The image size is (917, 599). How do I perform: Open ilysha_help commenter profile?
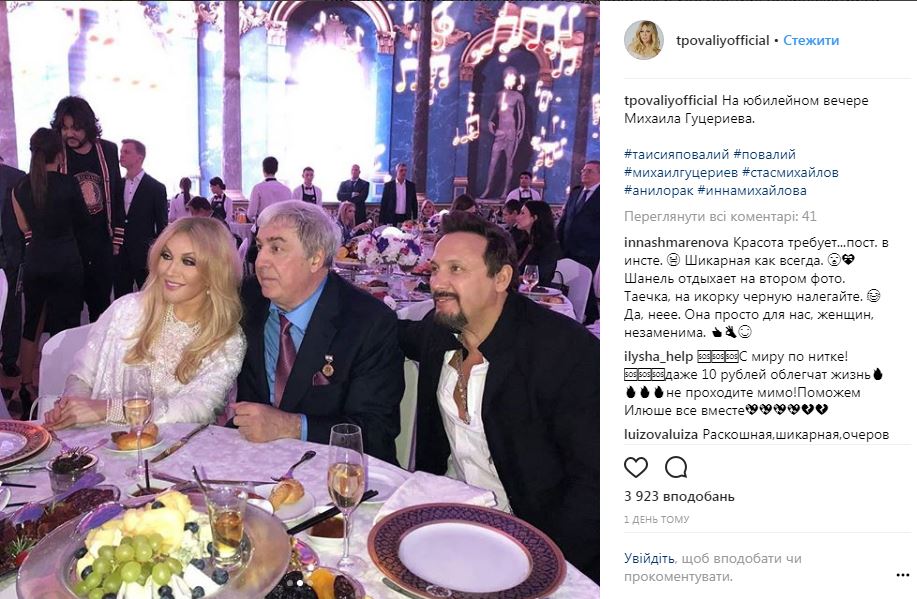click(x=659, y=356)
